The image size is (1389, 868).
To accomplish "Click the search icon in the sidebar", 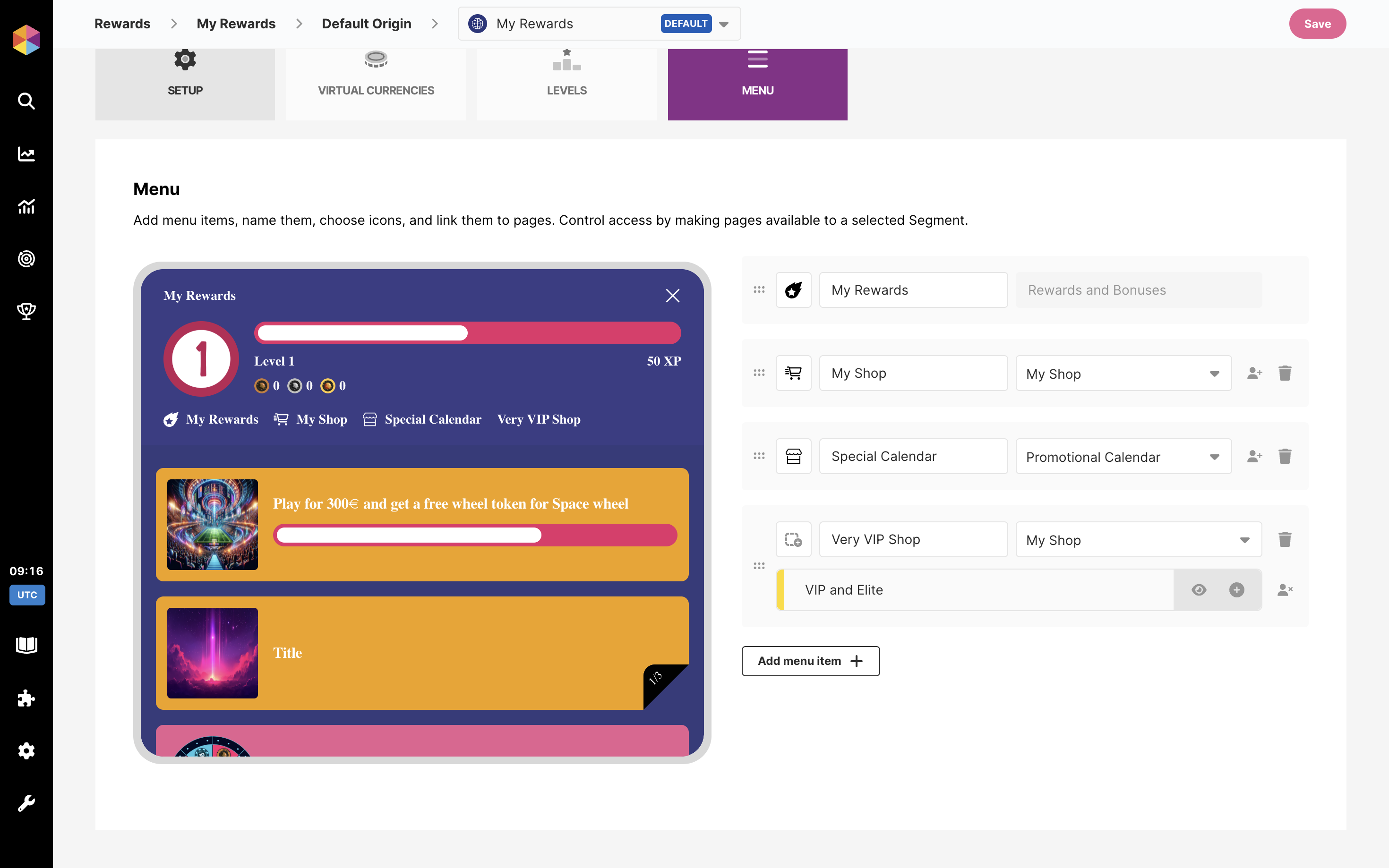I will 26,101.
